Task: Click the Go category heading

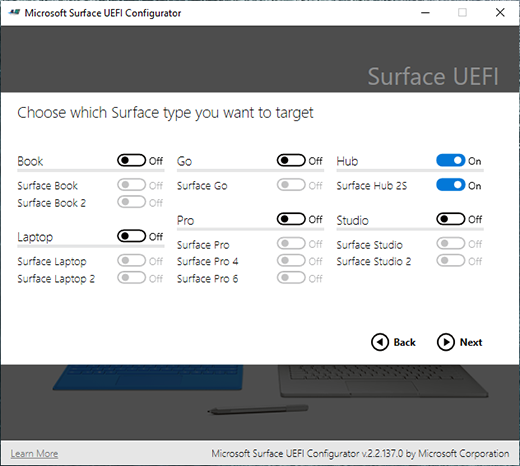Action: click(x=184, y=161)
